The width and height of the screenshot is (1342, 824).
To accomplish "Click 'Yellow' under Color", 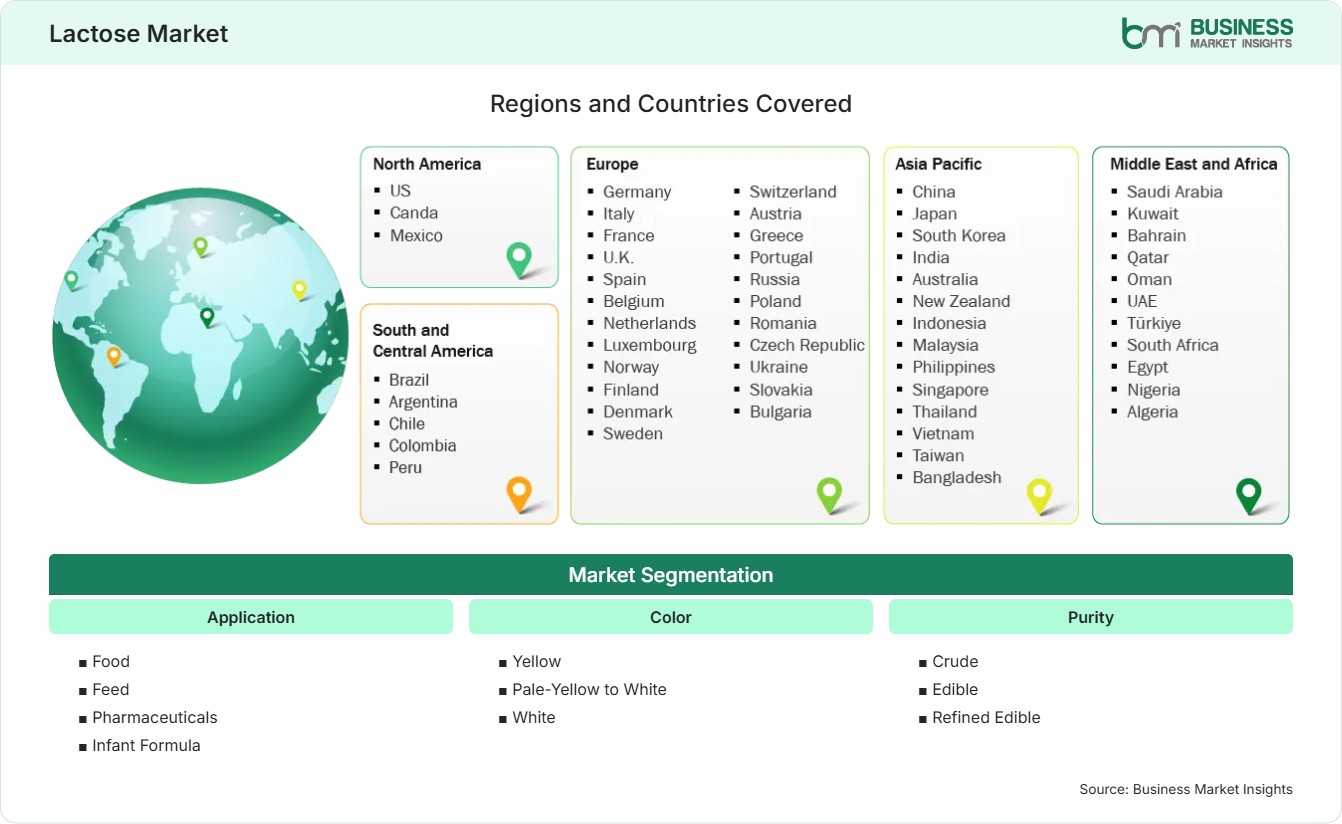I will [x=537, y=661].
